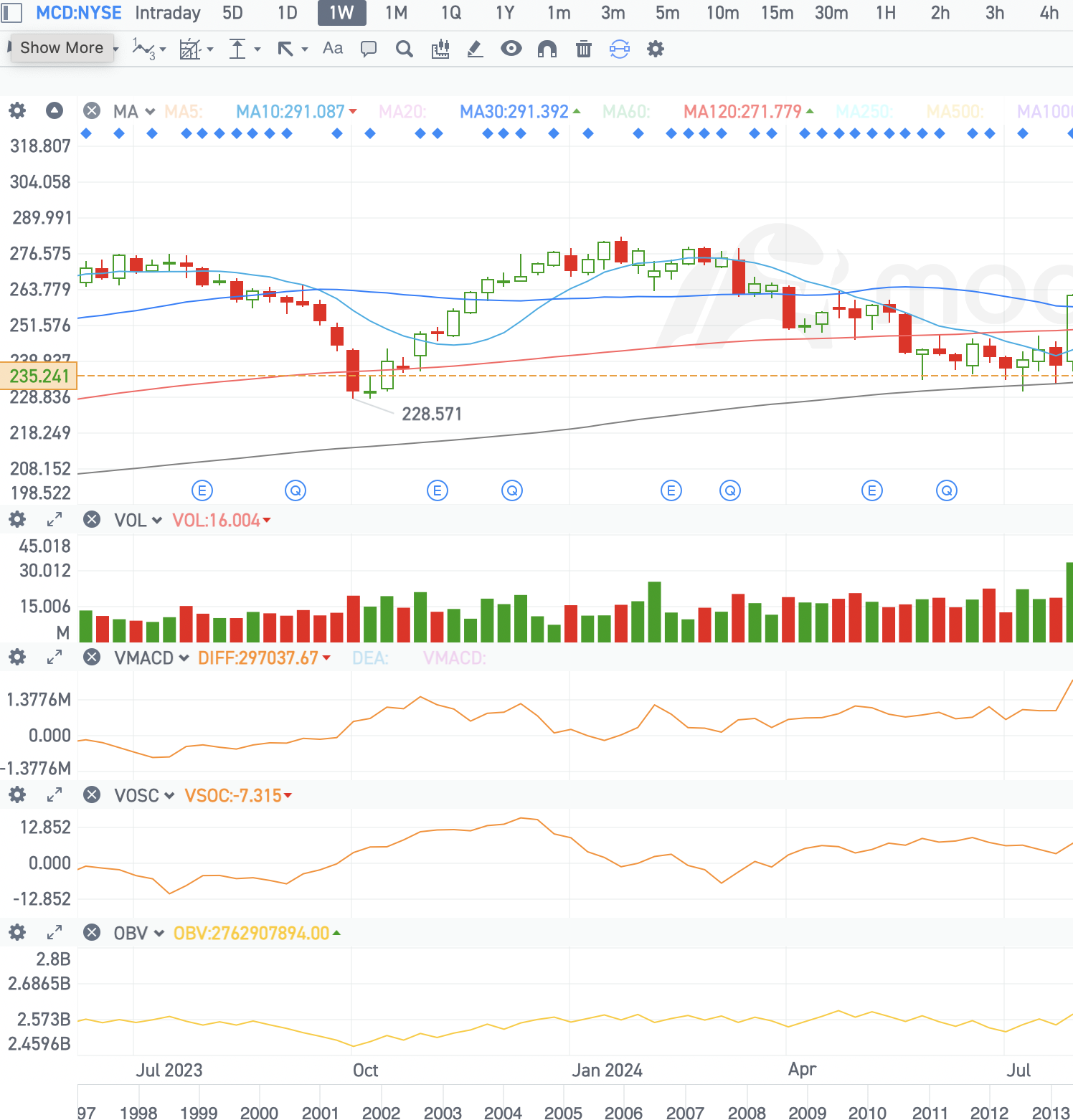Select the pattern area drawing tool
This screenshot has width=1073, height=1120.
coord(190,49)
